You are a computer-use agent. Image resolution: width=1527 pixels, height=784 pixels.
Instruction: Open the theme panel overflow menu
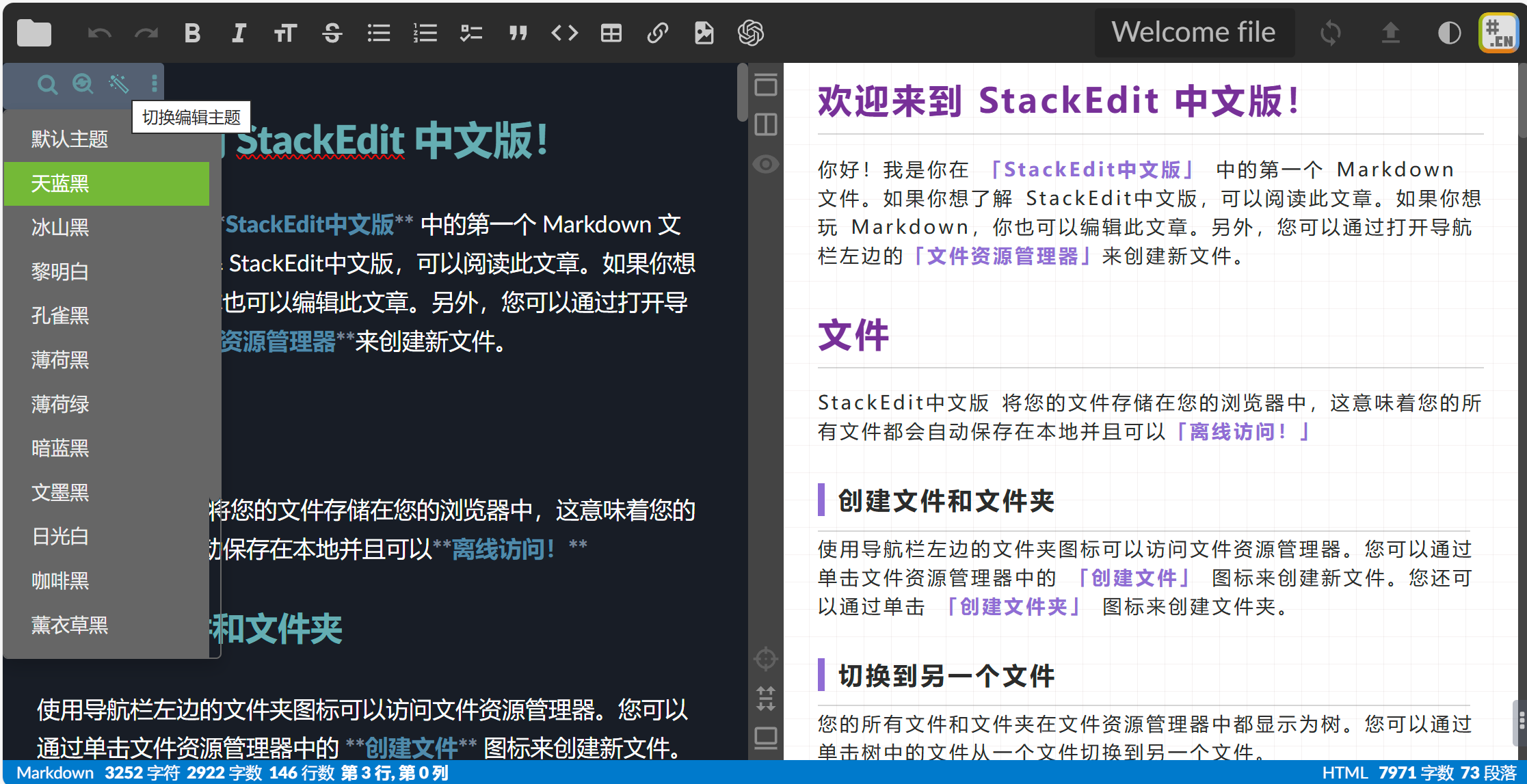(x=153, y=84)
